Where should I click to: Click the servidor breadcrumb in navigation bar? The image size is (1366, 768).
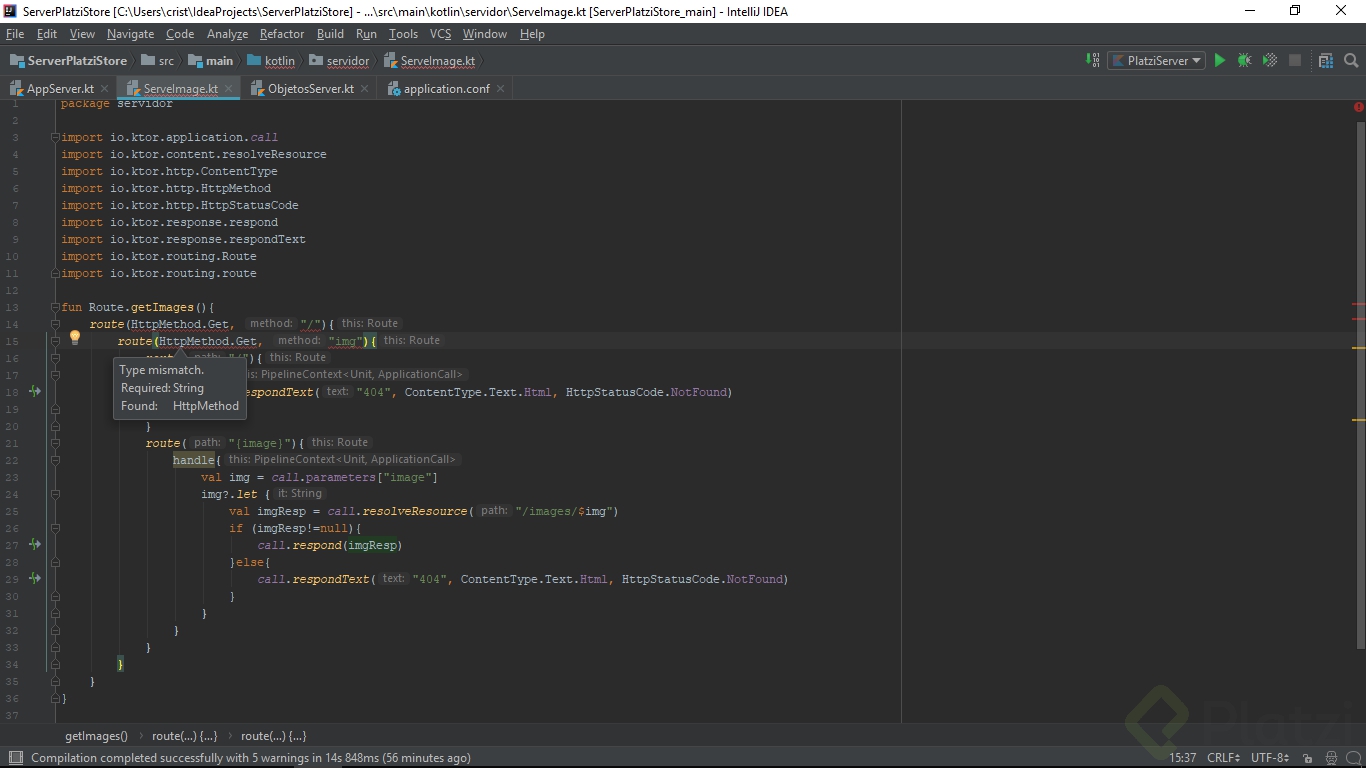347,61
